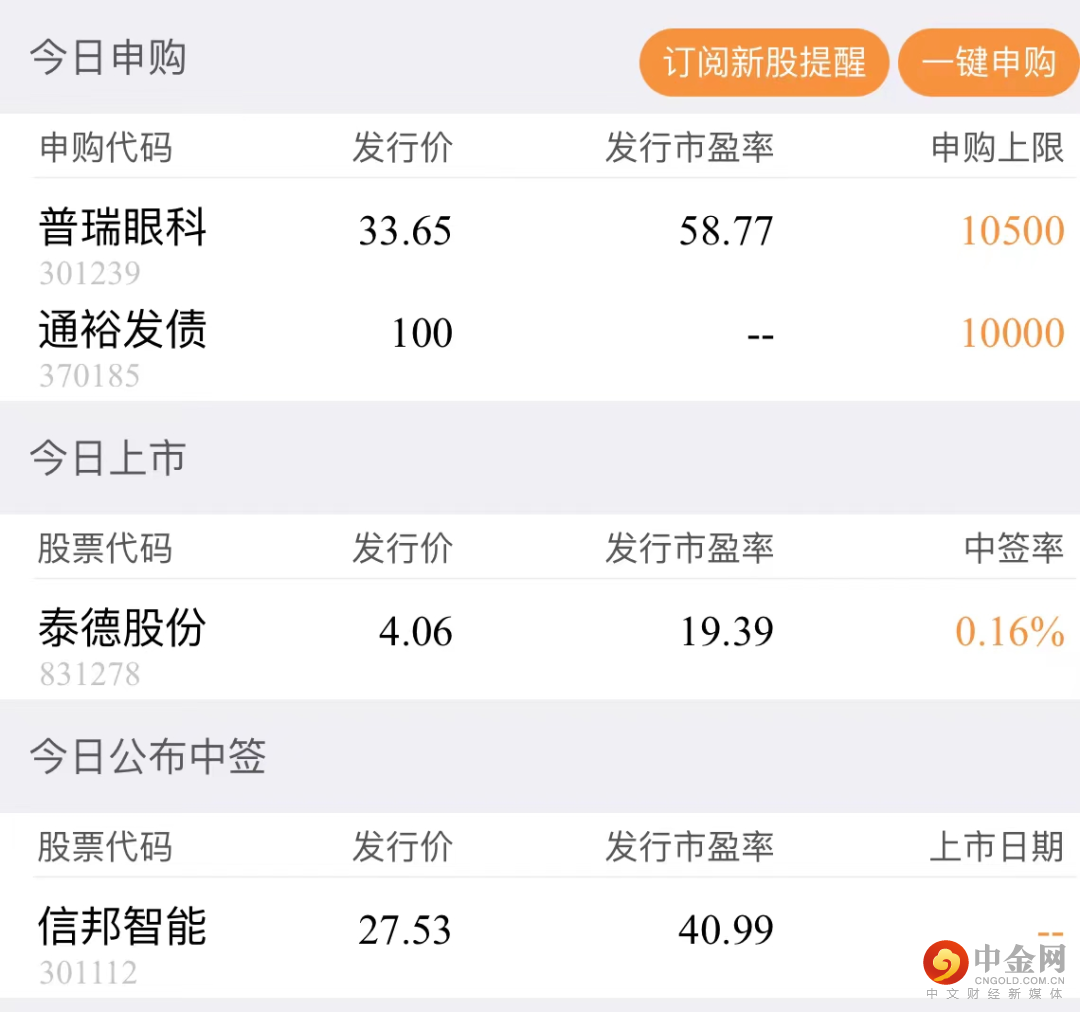Tap the 33.65 issue price of 普瑞眼科
1080x1012 pixels.
[405, 231]
